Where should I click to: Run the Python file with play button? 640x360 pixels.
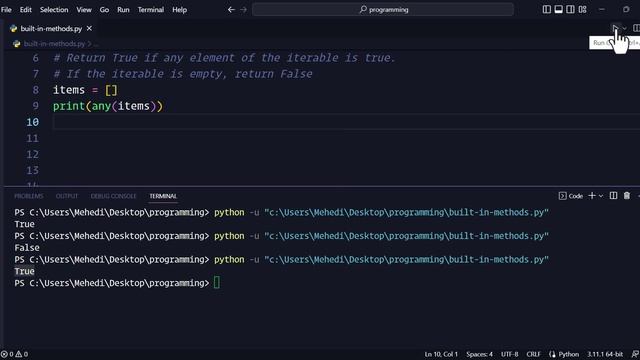(615, 28)
